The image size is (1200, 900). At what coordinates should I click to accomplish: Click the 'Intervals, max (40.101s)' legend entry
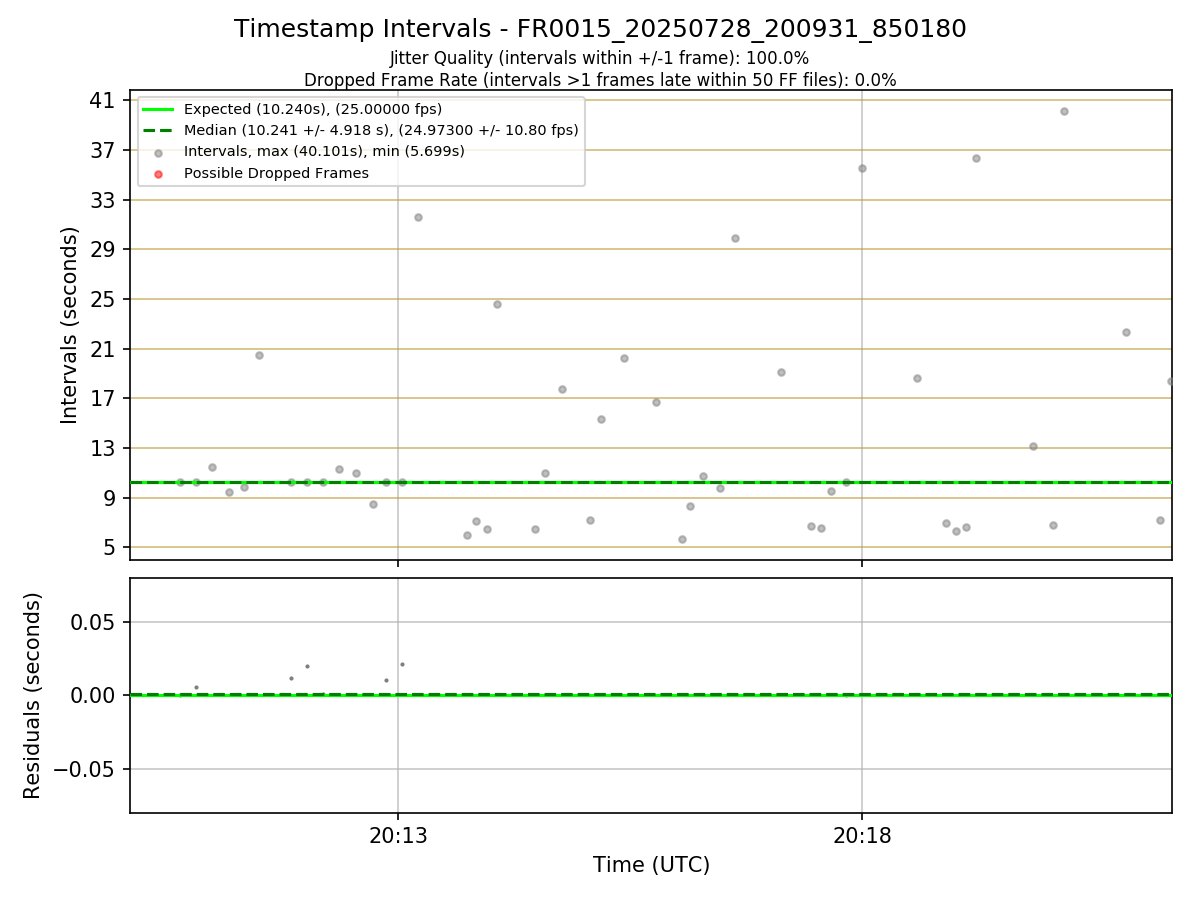click(324, 152)
